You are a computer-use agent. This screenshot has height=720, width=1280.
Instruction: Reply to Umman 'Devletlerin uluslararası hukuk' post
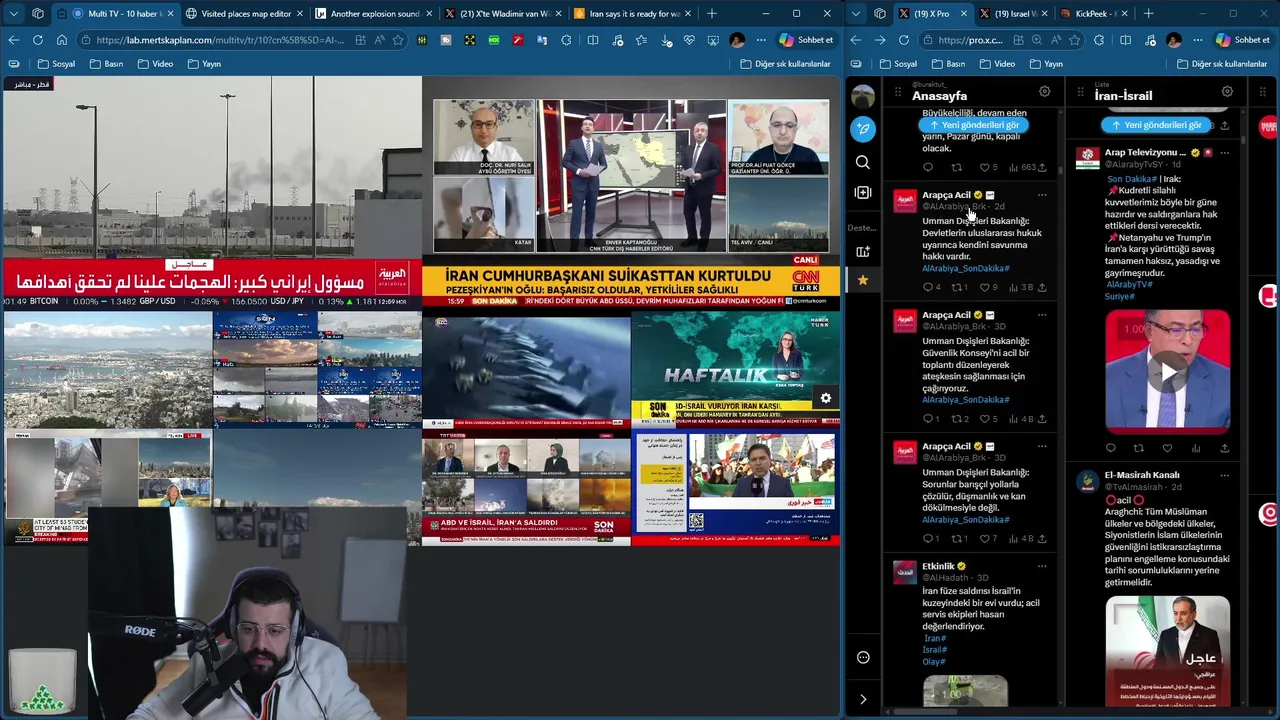tap(927, 287)
